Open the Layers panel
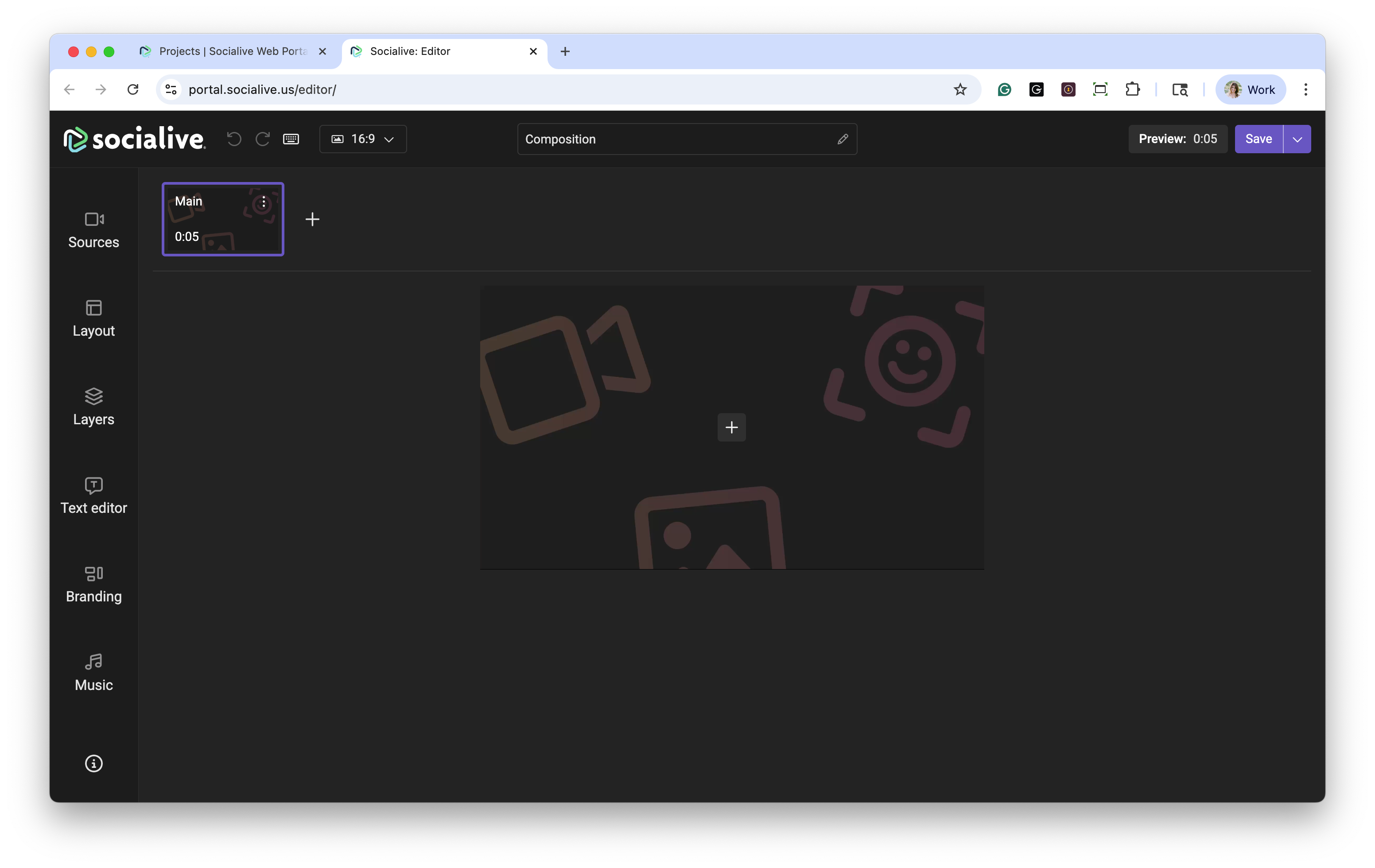Screen dimensions: 1375x868 click(93, 407)
